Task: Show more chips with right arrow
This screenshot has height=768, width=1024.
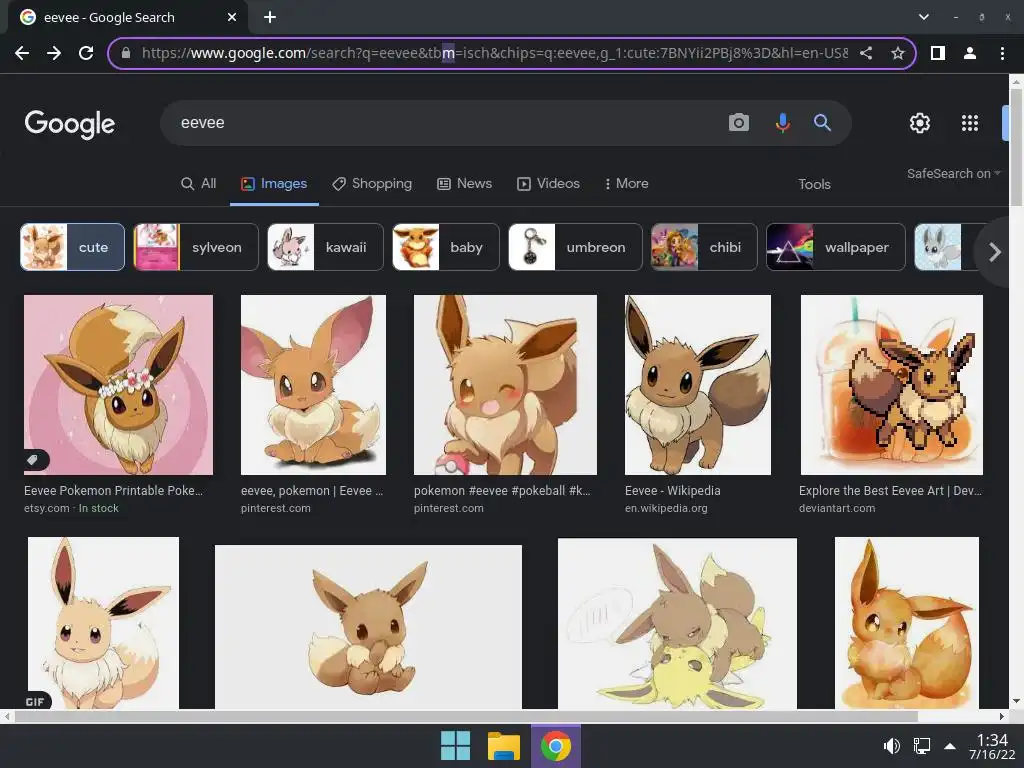Action: pos(995,251)
